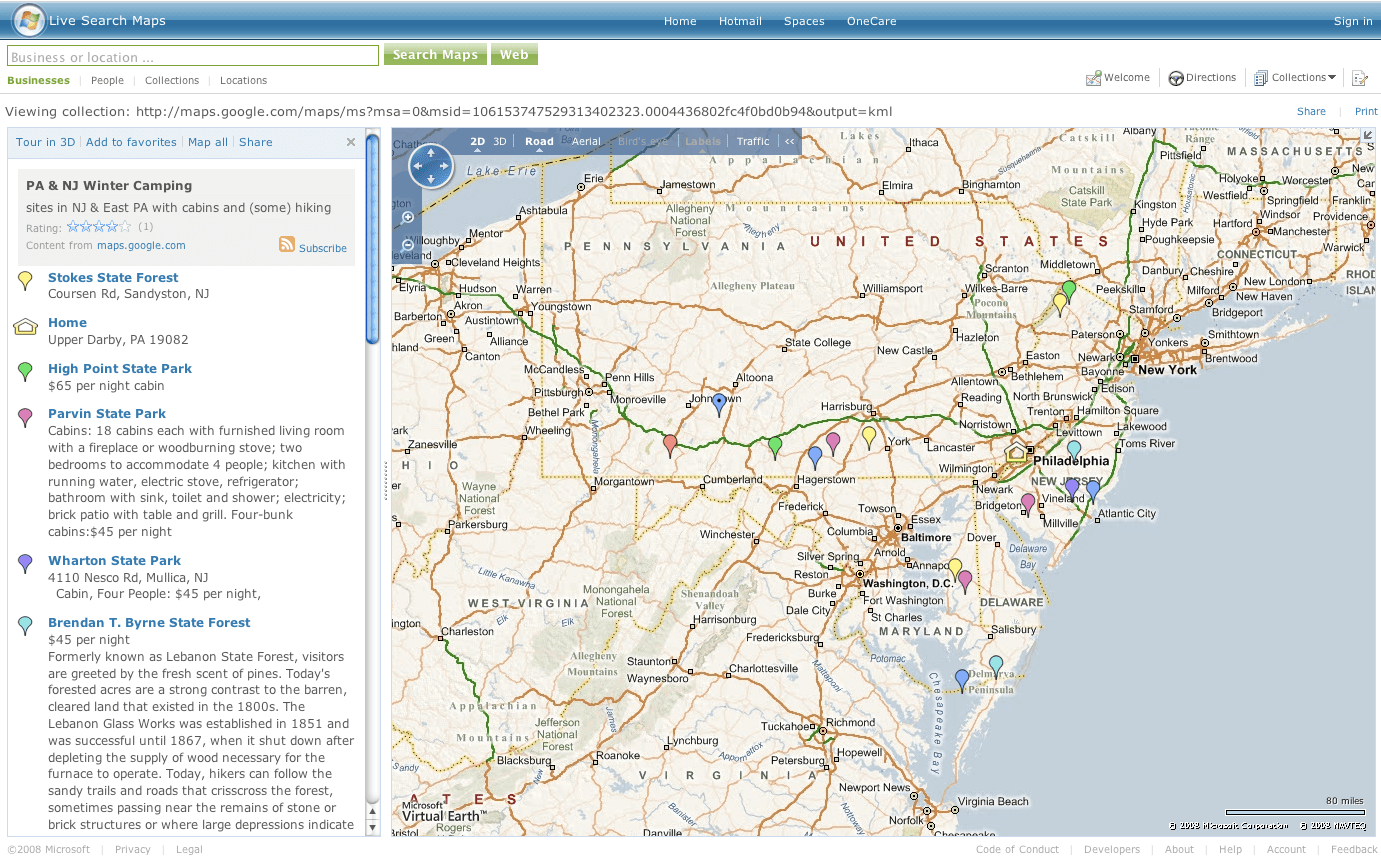
Task: Click the orange RSS Subscribe icon
Action: (287, 244)
